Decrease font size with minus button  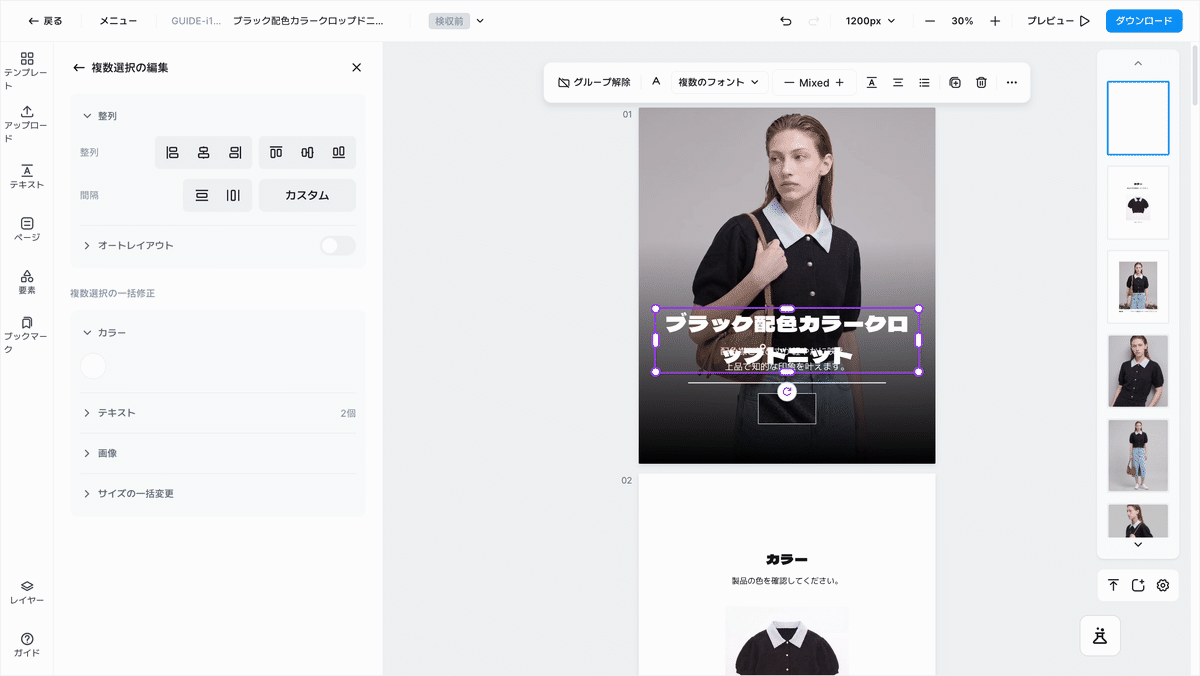tap(789, 83)
